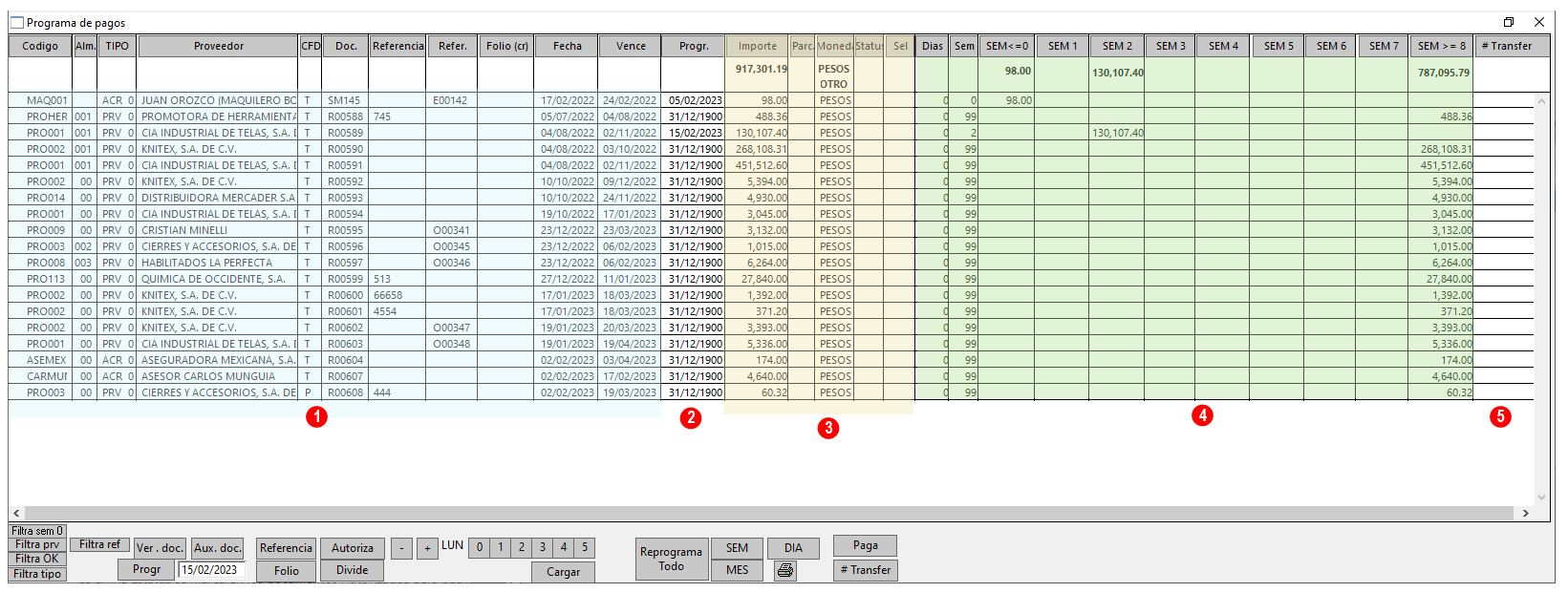The height and width of the screenshot is (593, 1568).
Task: Click the Reprograma Todo button
Action: pos(671,559)
